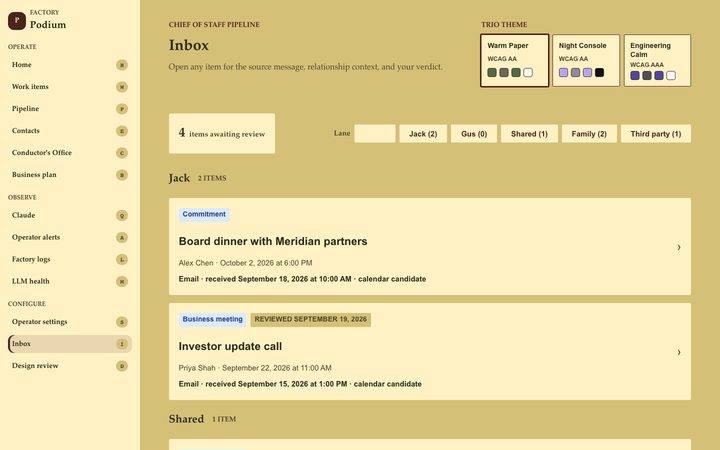Click Email received September 18, 2026 line
Screen dimensions: 720x450
[x=302, y=279]
